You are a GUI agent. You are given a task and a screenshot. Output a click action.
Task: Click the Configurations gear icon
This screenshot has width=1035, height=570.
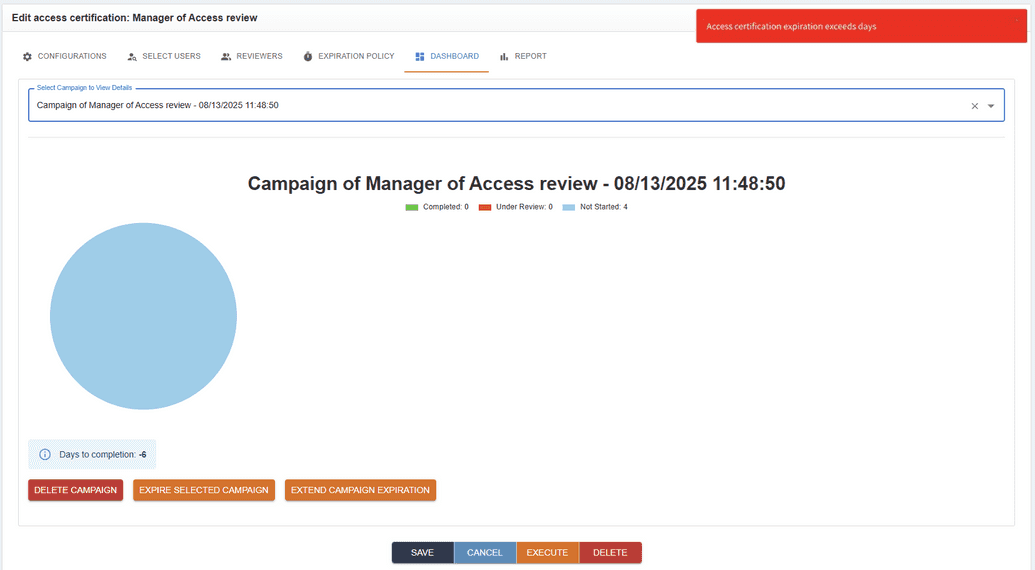click(x=28, y=57)
